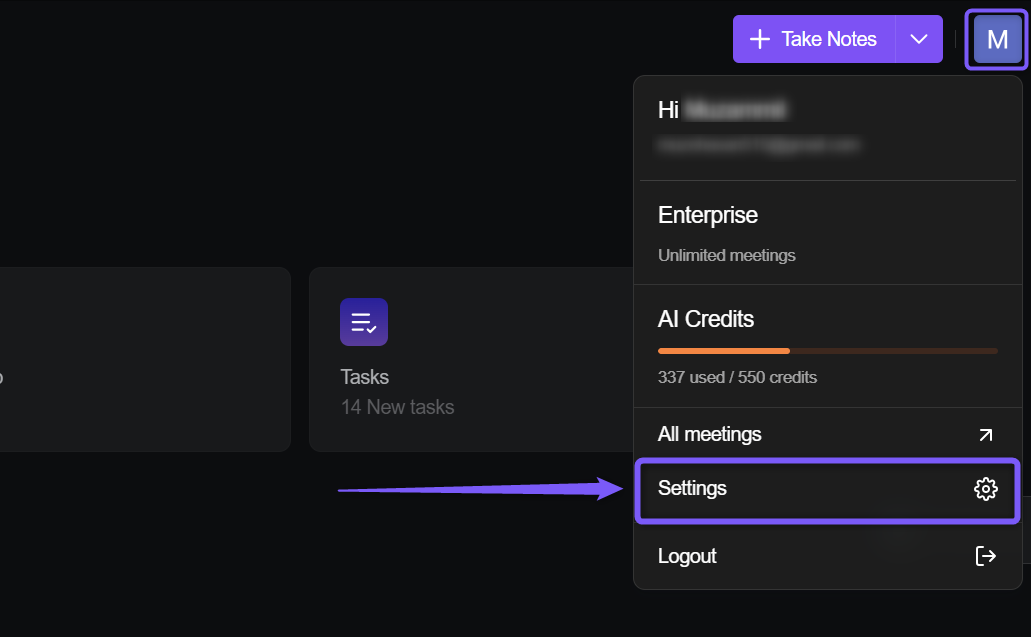This screenshot has width=1031, height=637.
Task: Click the plus icon on Take Notes
Action: 759,39
